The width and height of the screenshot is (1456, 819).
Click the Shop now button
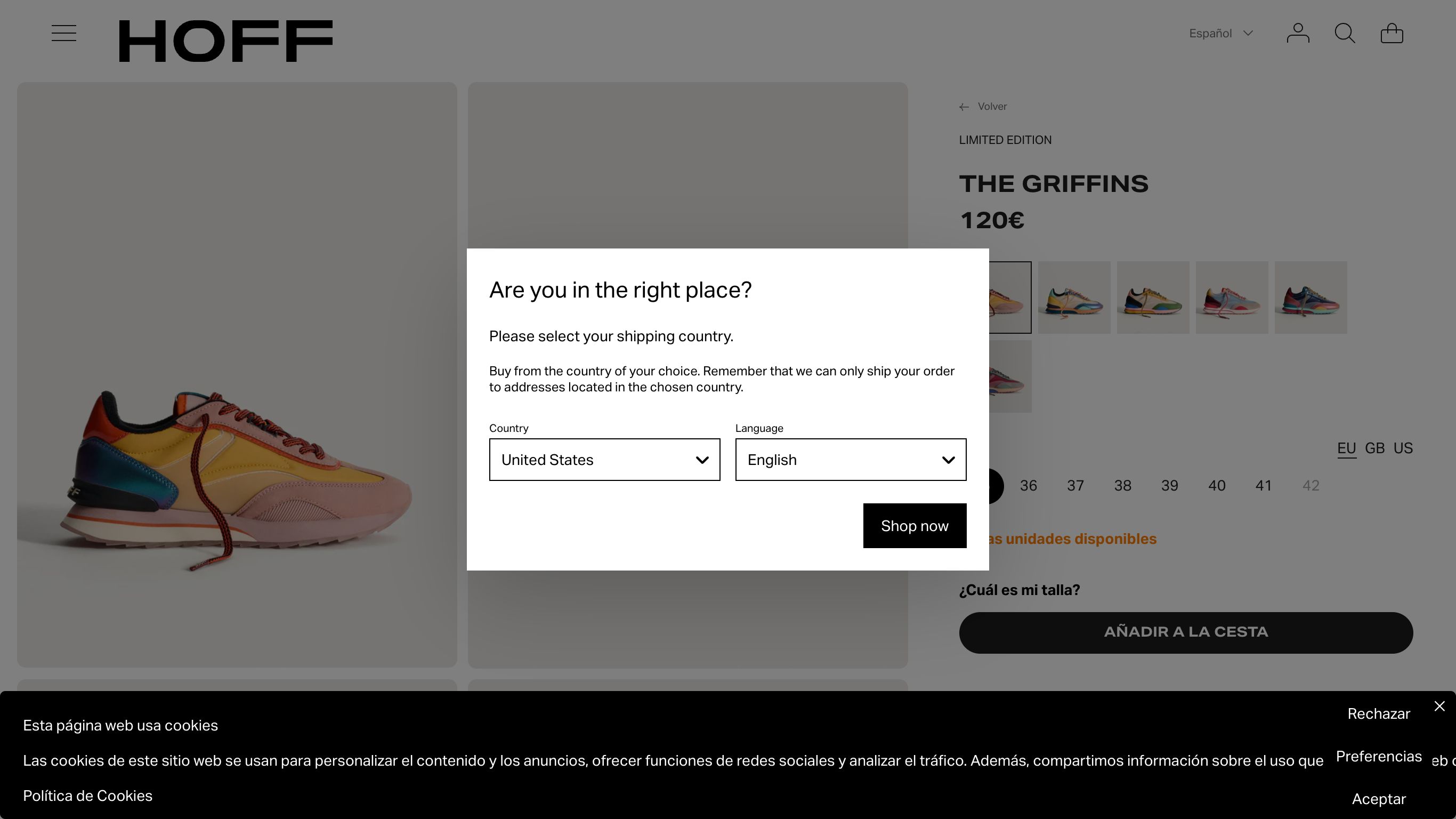point(914,525)
